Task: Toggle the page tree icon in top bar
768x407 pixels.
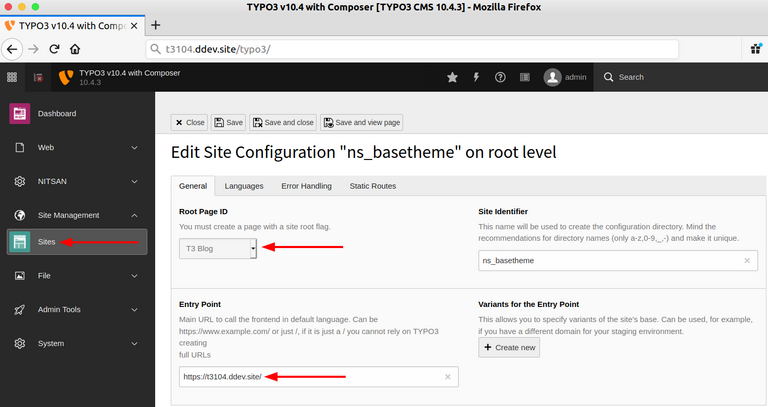Action: pos(38,77)
